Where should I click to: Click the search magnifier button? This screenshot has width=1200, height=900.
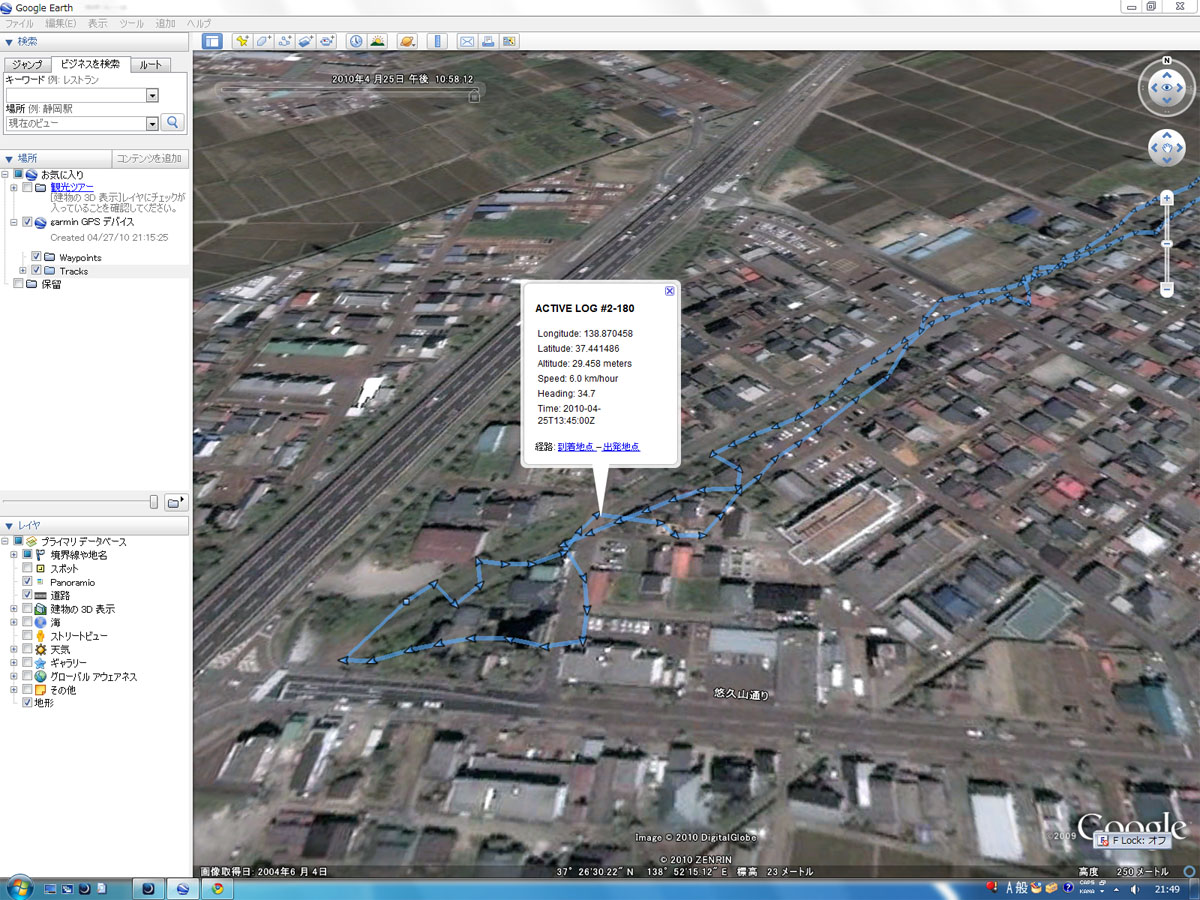tap(173, 123)
